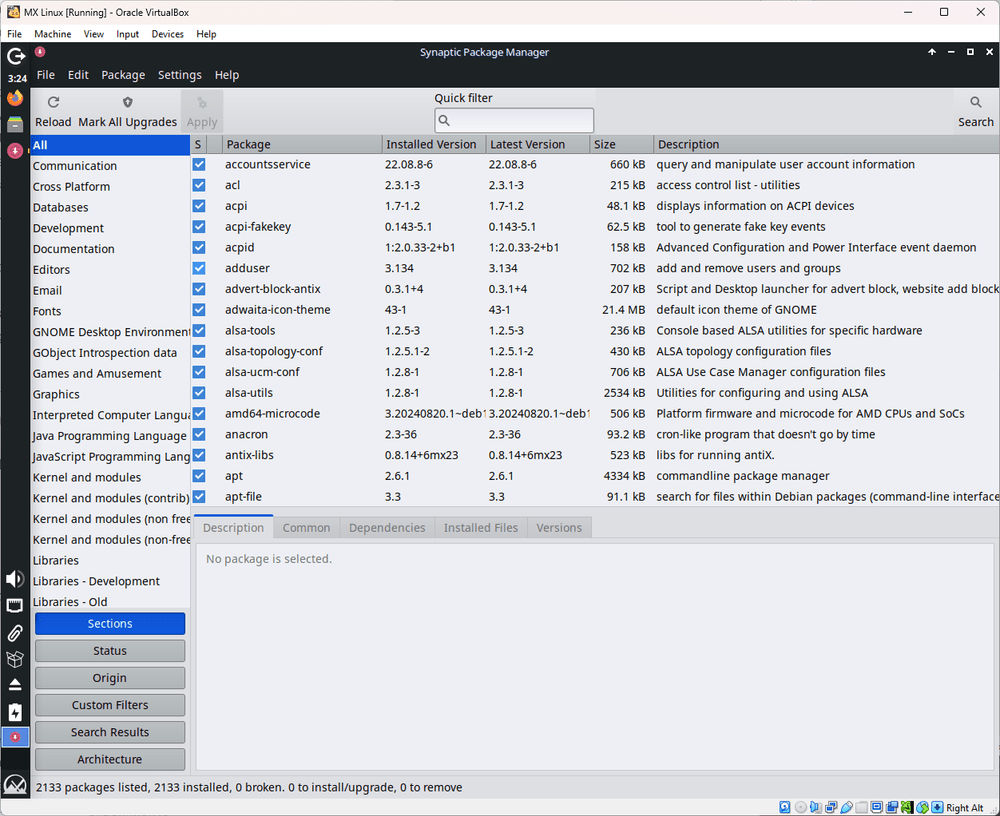This screenshot has width=1000, height=816.
Task: Click the Custom Filters button
Action: point(110,705)
